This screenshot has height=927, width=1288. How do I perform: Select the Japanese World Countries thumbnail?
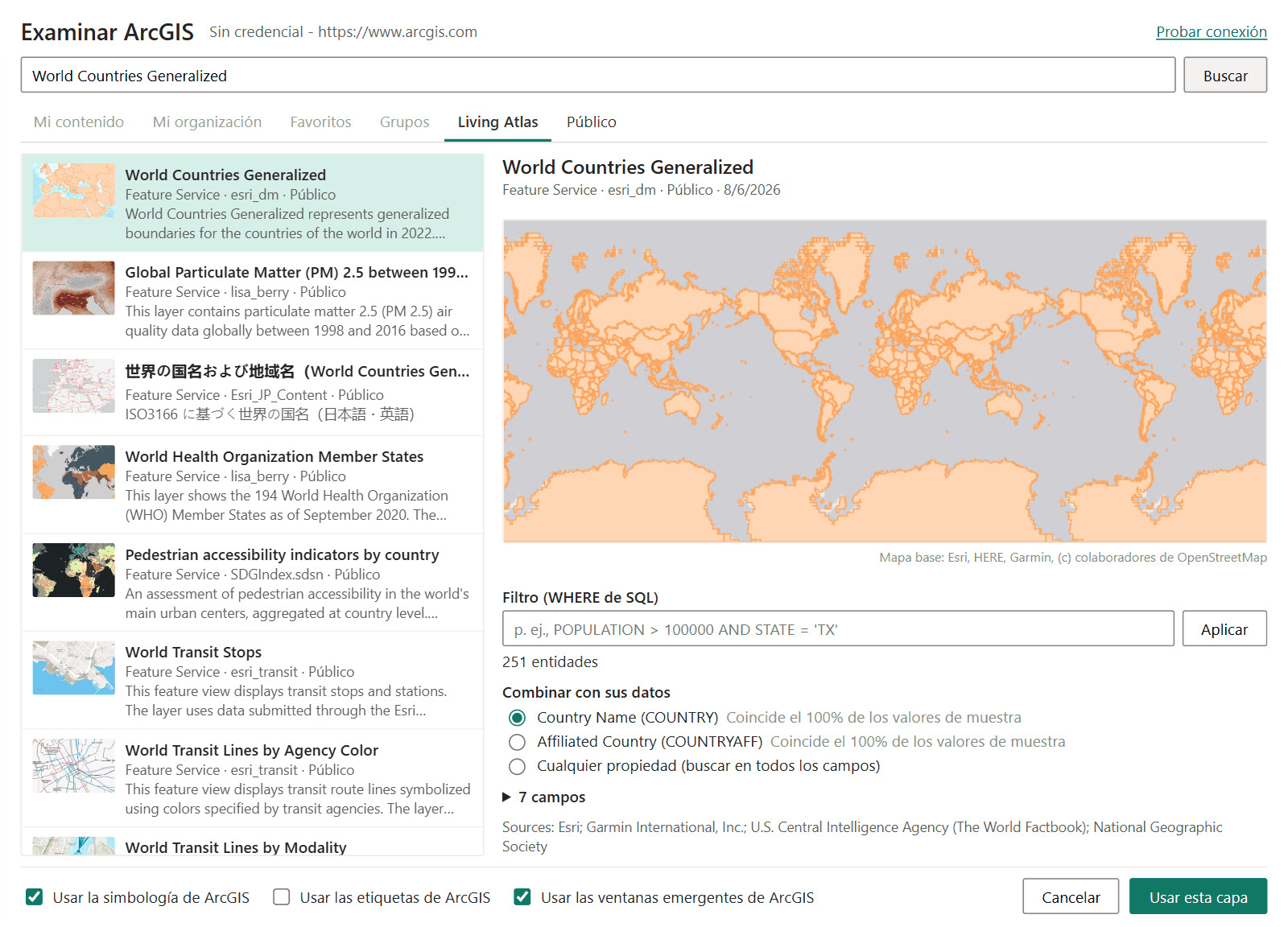74,386
